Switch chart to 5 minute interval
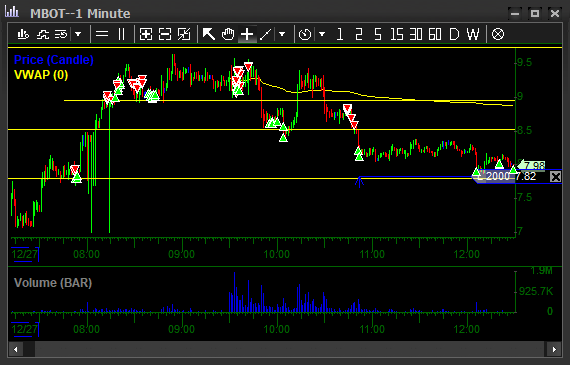Image resolution: width=570 pixels, height=365 pixels. [x=378, y=35]
